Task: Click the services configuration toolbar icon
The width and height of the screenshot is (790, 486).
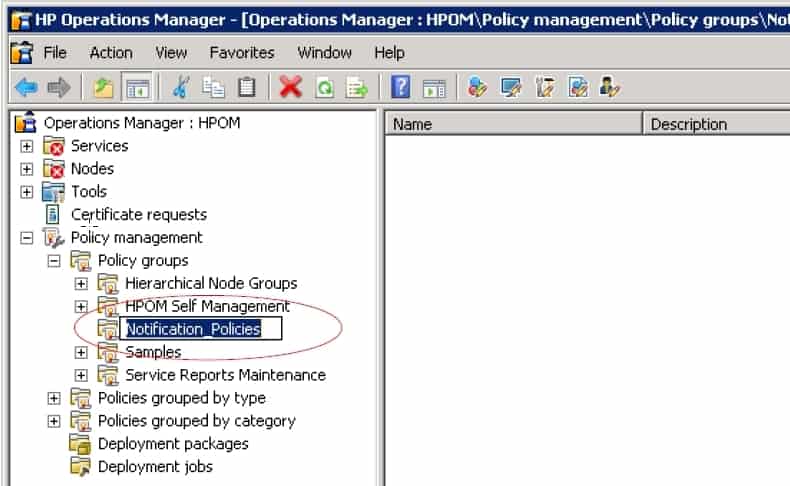Action: (x=477, y=87)
